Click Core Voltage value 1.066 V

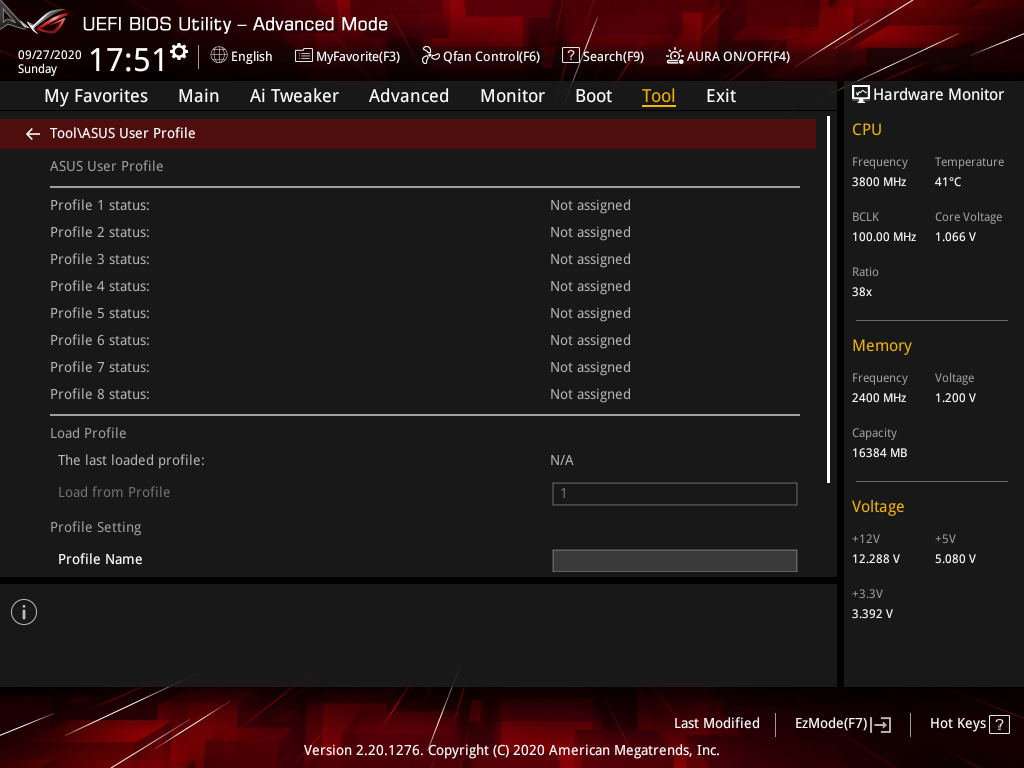click(x=955, y=237)
